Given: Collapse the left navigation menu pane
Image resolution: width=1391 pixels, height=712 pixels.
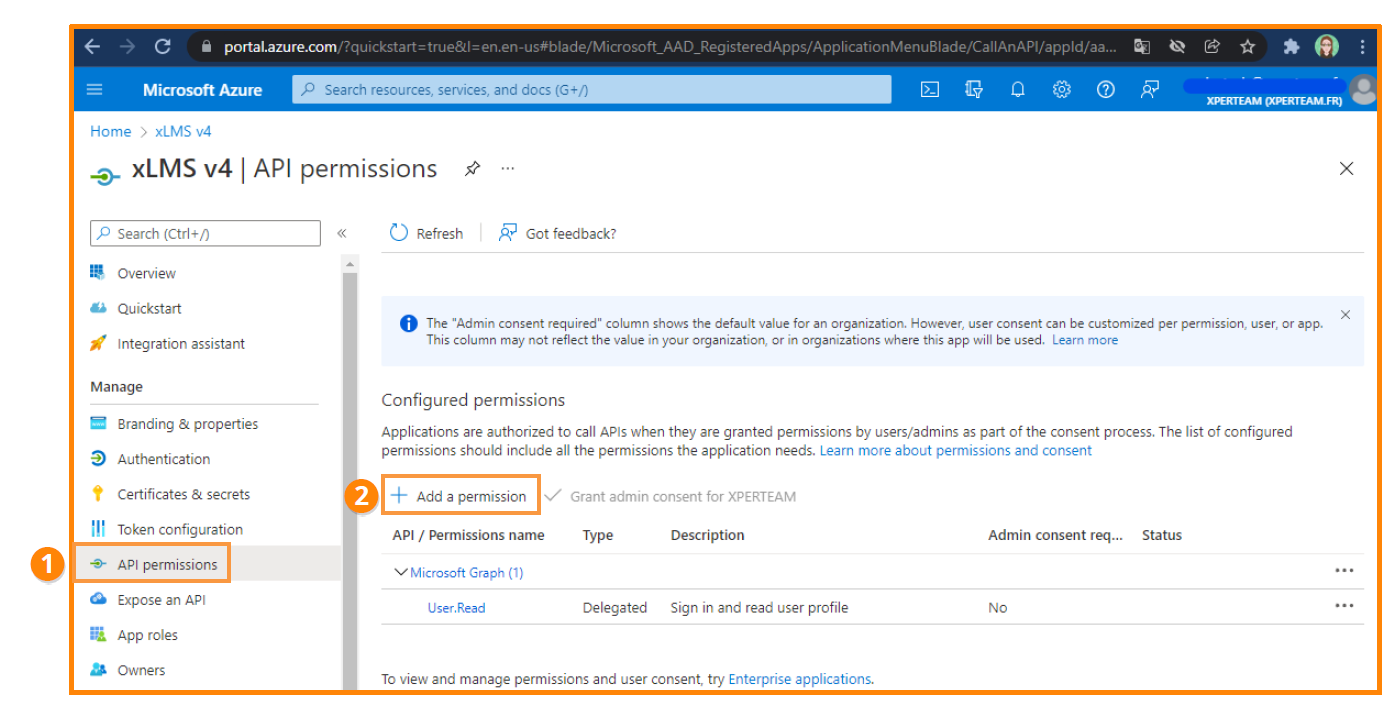Looking at the screenshot, I should tap(341, 233).
